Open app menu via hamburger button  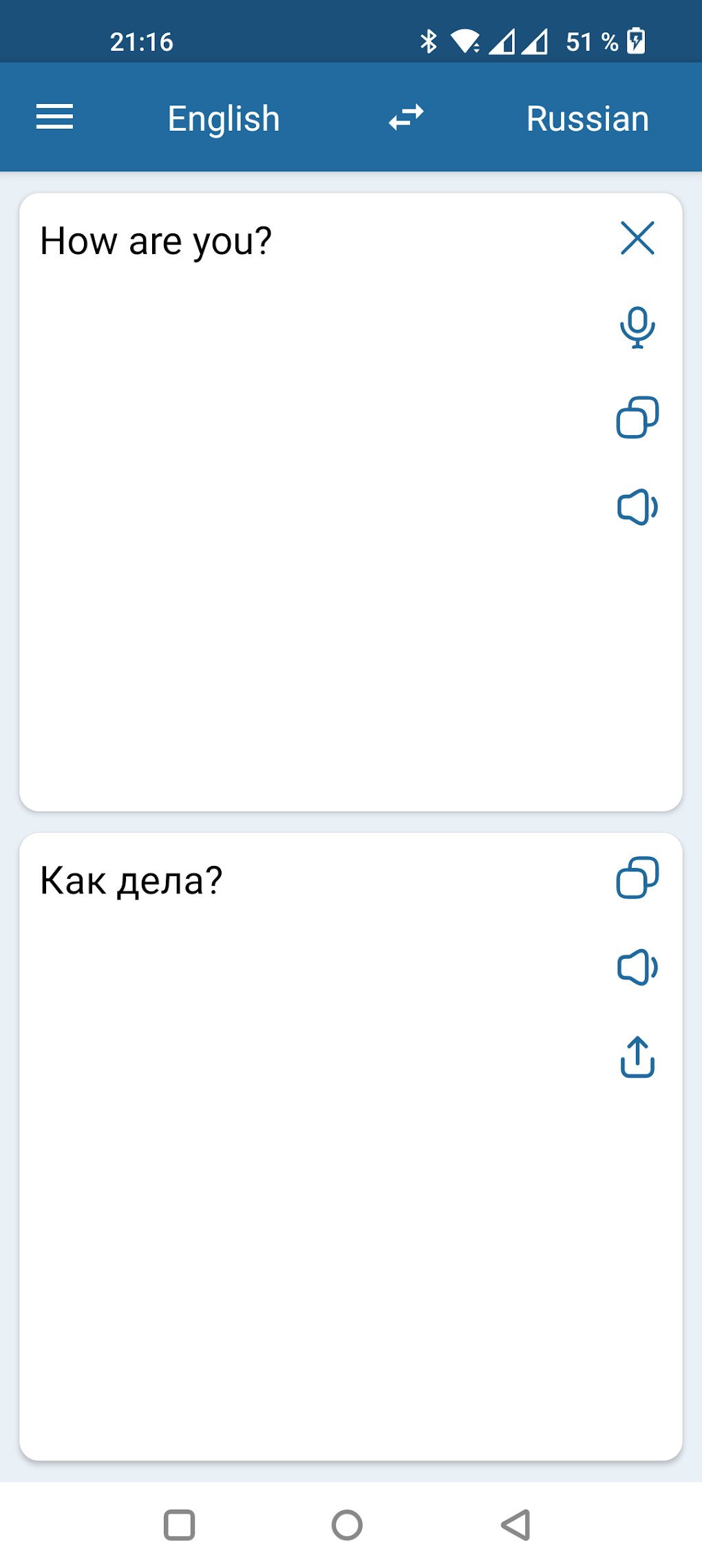click(54, 117)
